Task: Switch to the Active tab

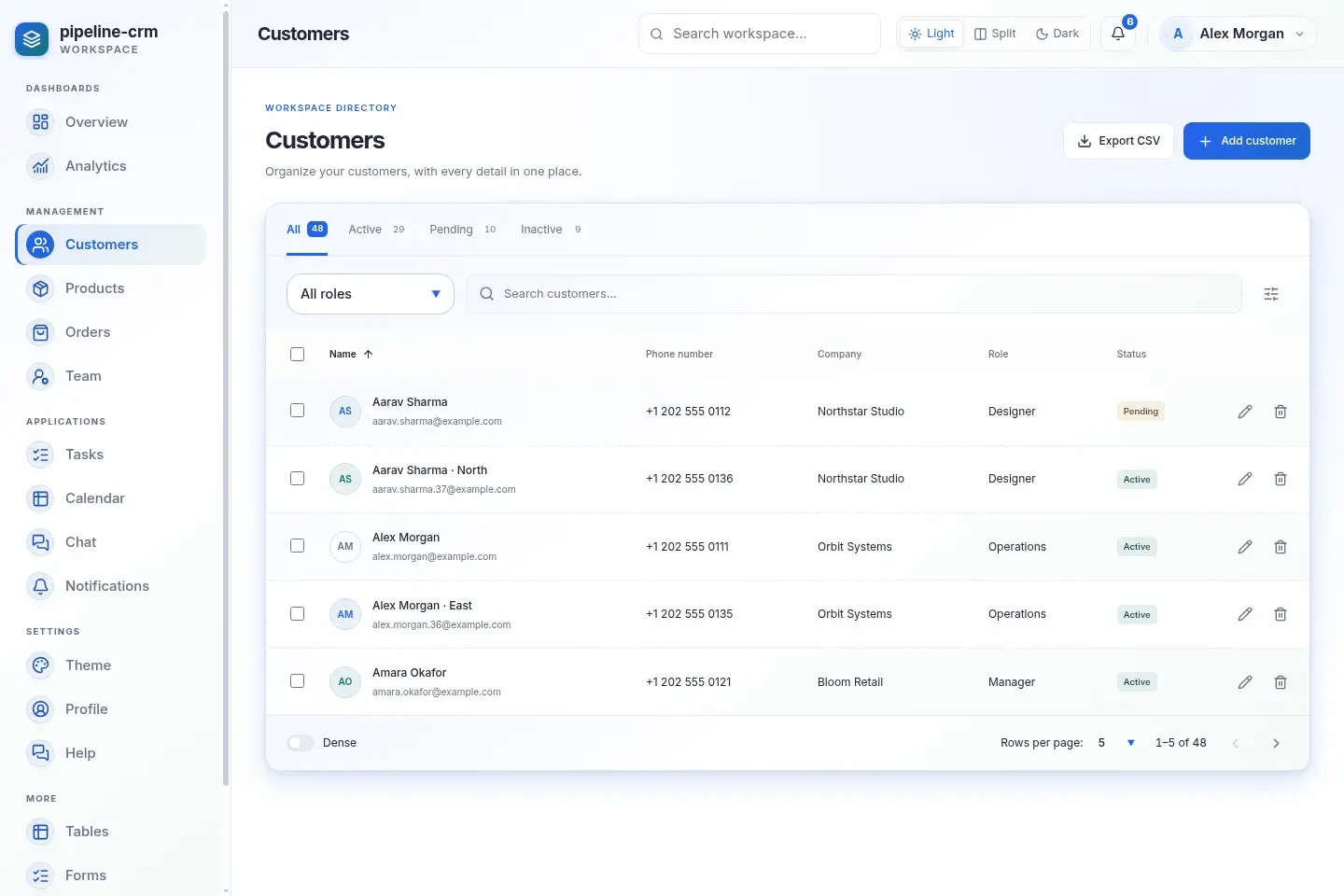Action: [376, 230]
